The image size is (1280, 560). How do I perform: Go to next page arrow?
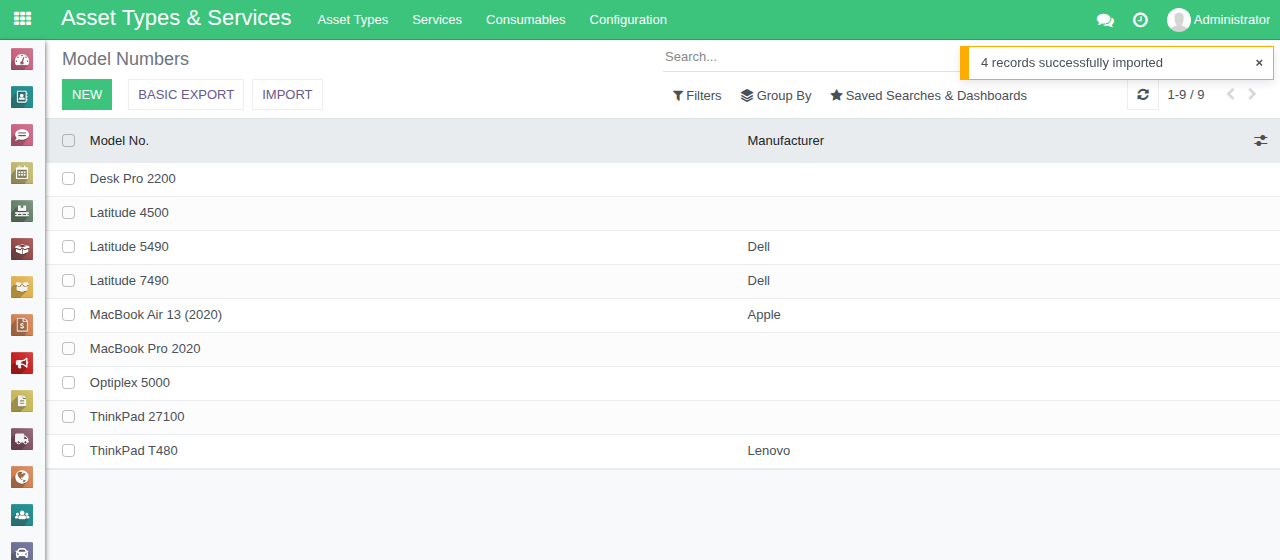coord(1252,95)
